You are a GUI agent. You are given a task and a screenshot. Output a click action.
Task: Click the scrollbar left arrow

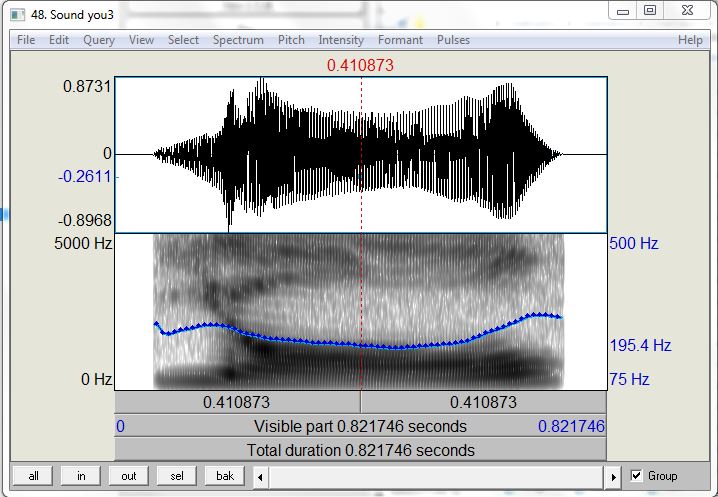[260, 477]
